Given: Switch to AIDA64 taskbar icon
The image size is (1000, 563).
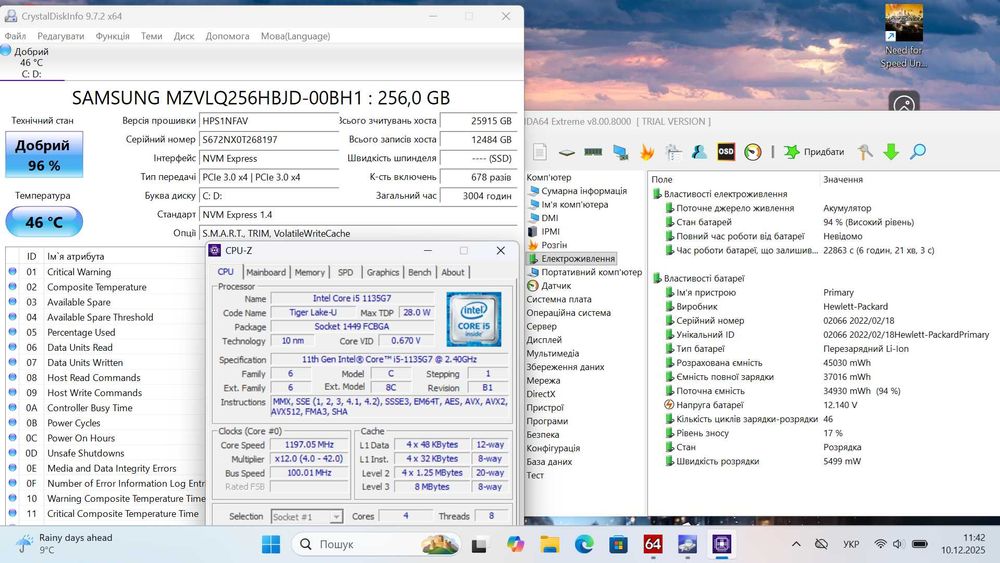Looking at the screenshot, I should tap(652, 545).
